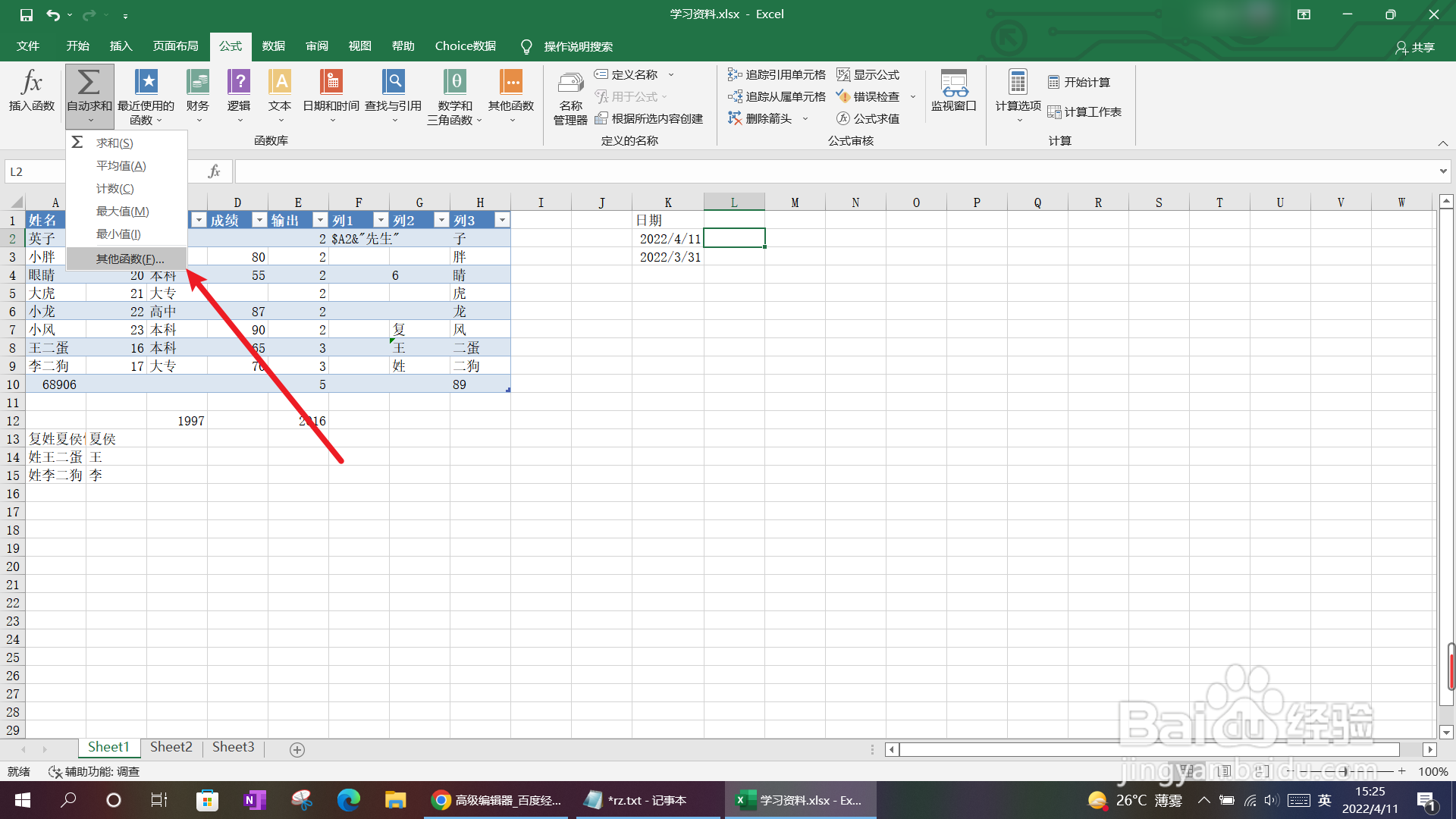Image resolution: width=1456 pixels, height=819 pixels.
Task: Click the Save icon in title bar
Action: [27, 14]
